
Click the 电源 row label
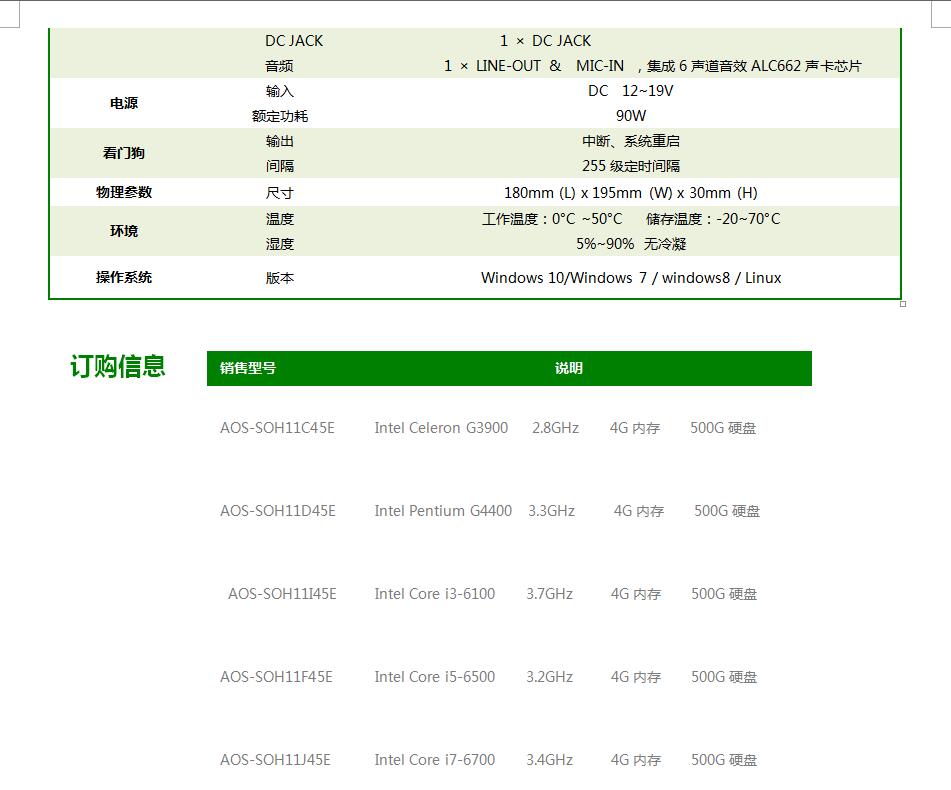[x=124, y=103]
